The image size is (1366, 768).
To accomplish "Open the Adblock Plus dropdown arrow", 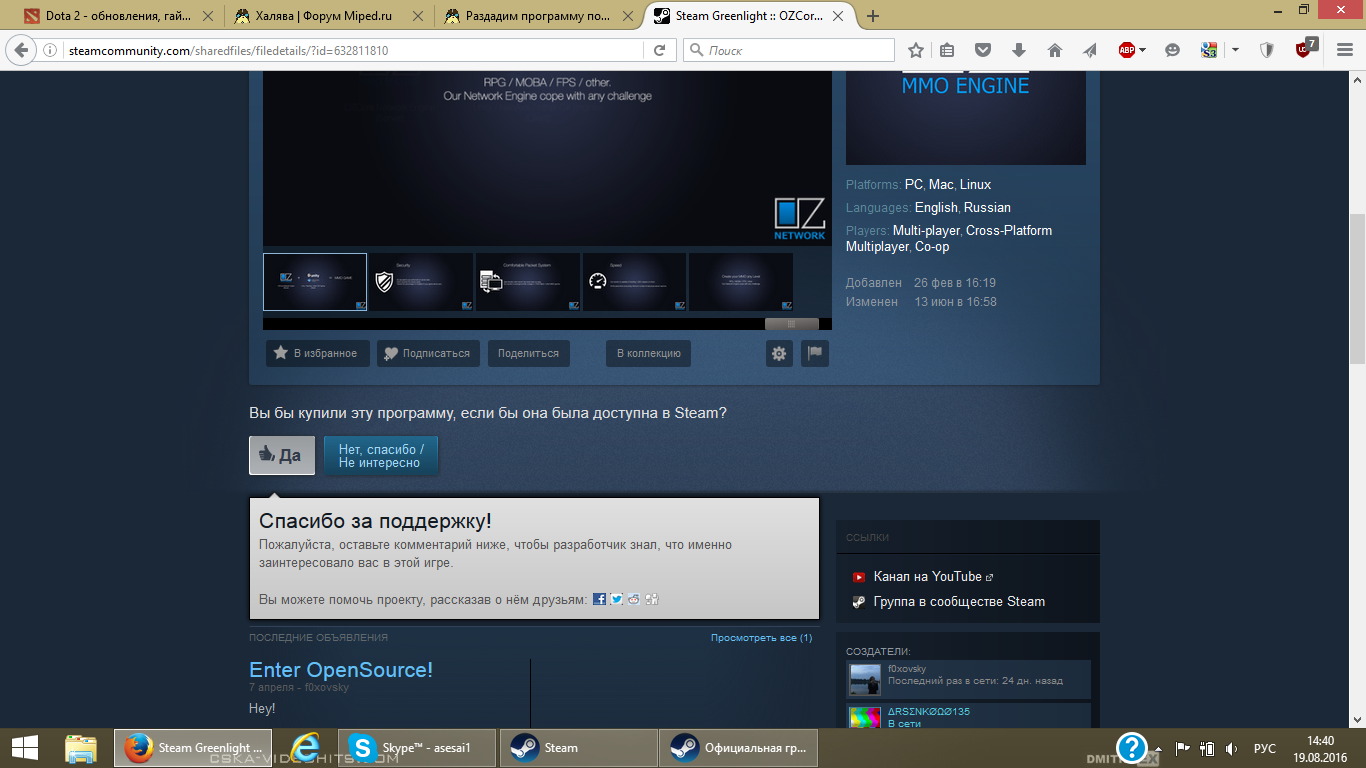I will (1143, 50).
